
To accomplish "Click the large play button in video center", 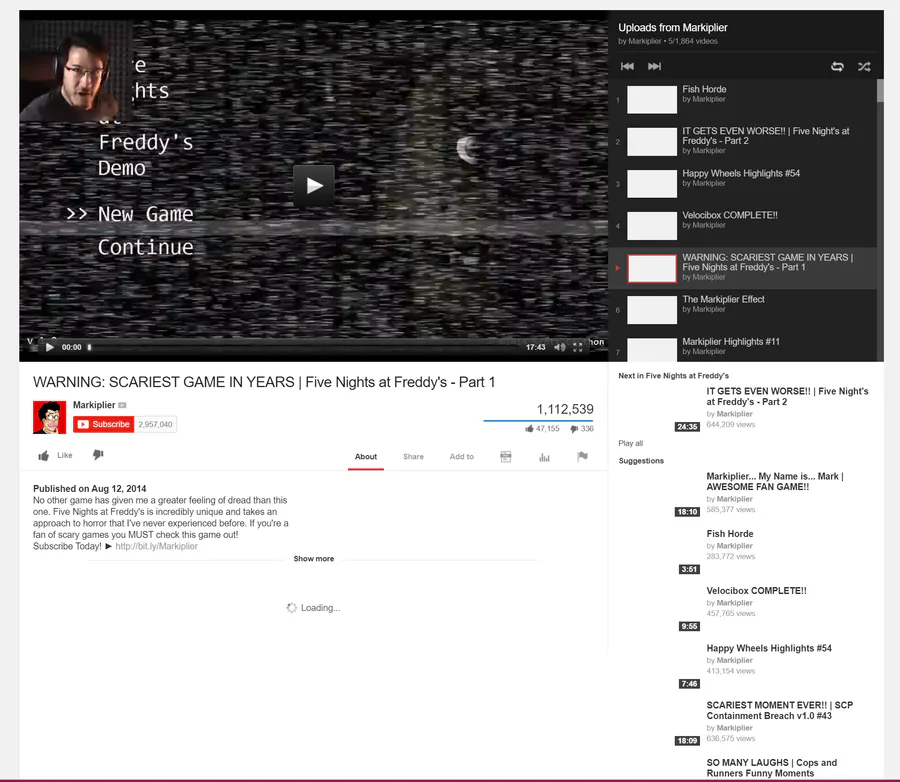I will pos(314,185).
